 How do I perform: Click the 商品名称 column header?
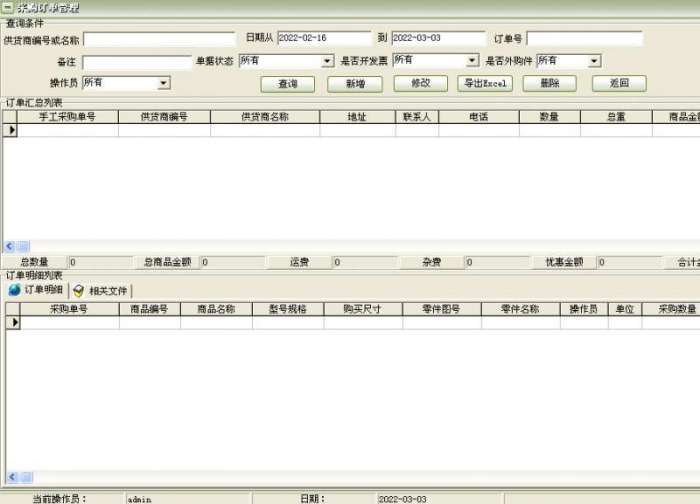click(x=217, y=309)
